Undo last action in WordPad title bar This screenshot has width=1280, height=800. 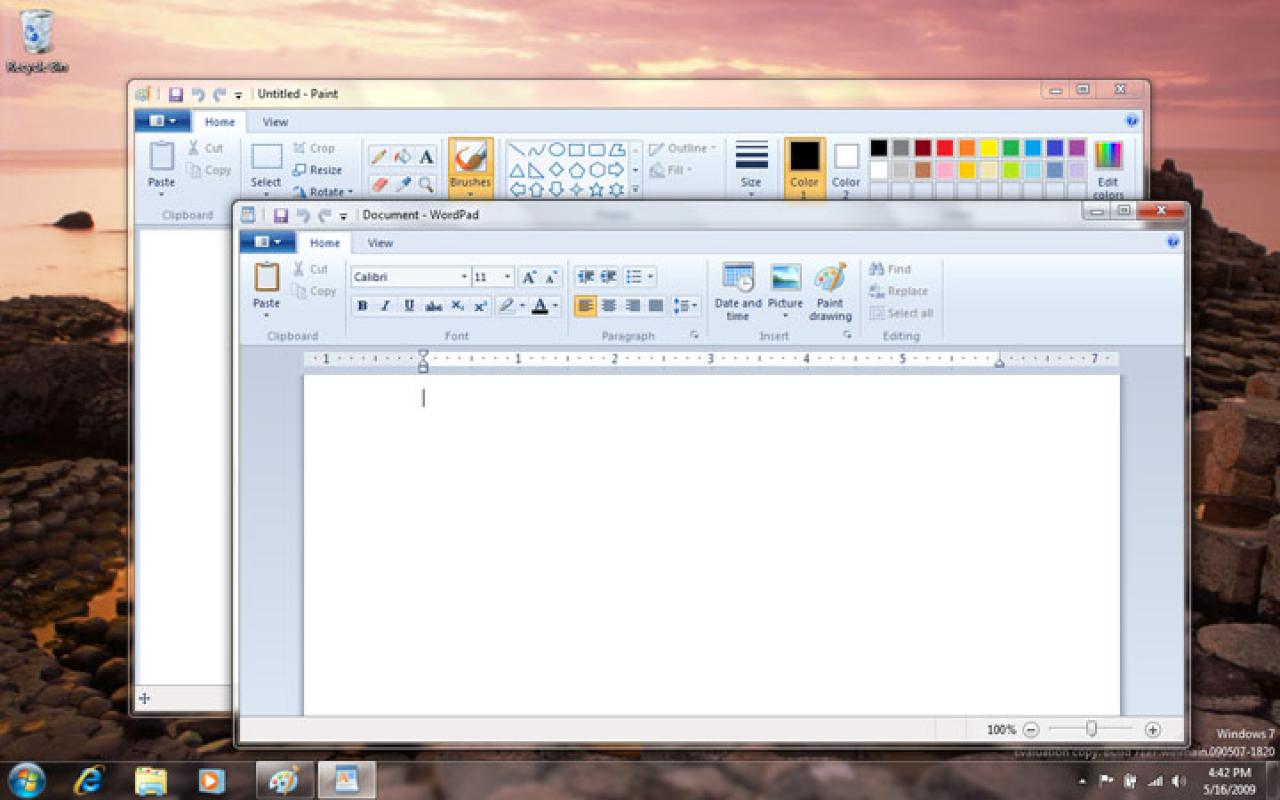pos(303,215)
